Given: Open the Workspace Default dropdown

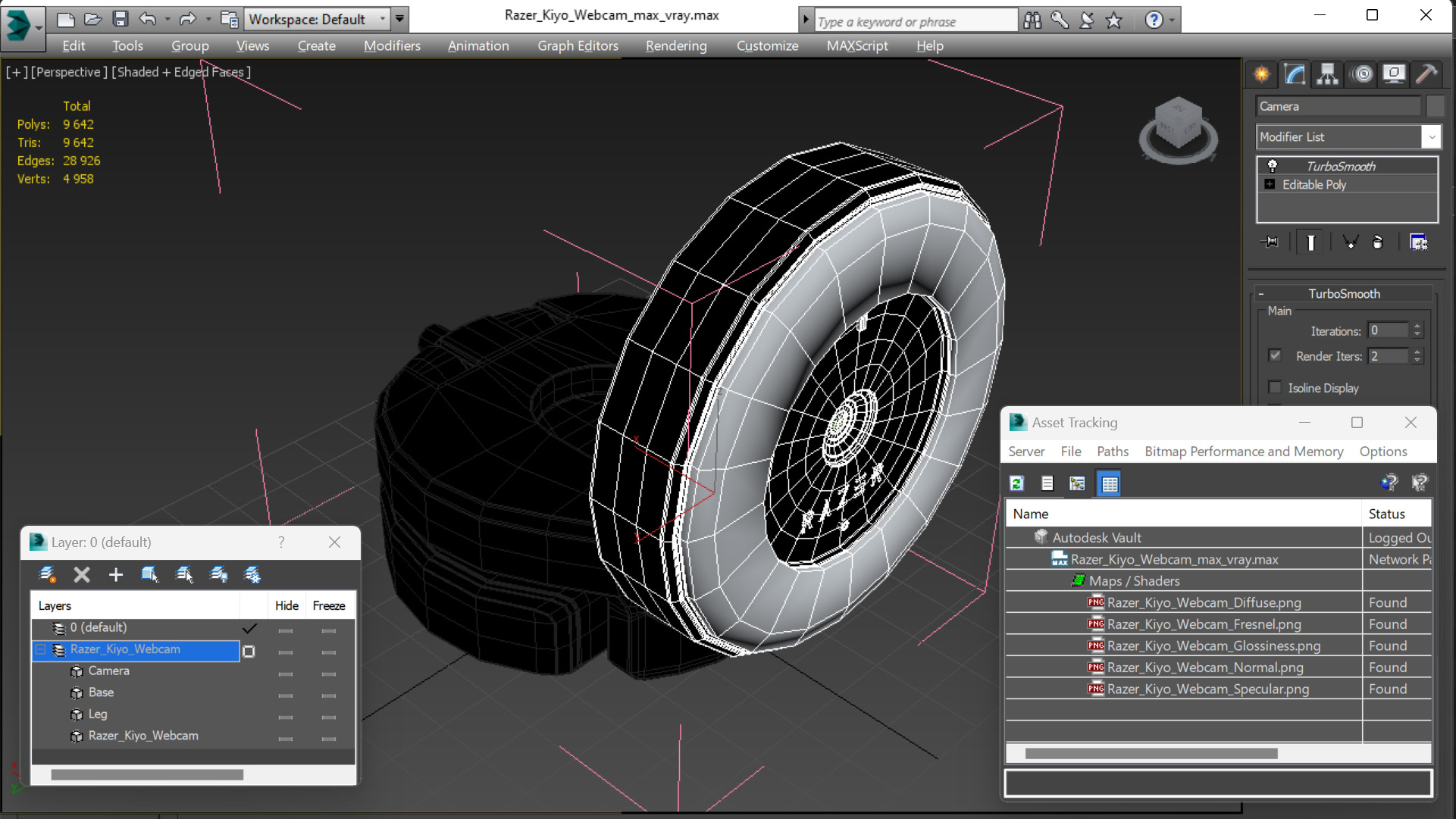Looking at the screenshot, I should tap(382, 19).
